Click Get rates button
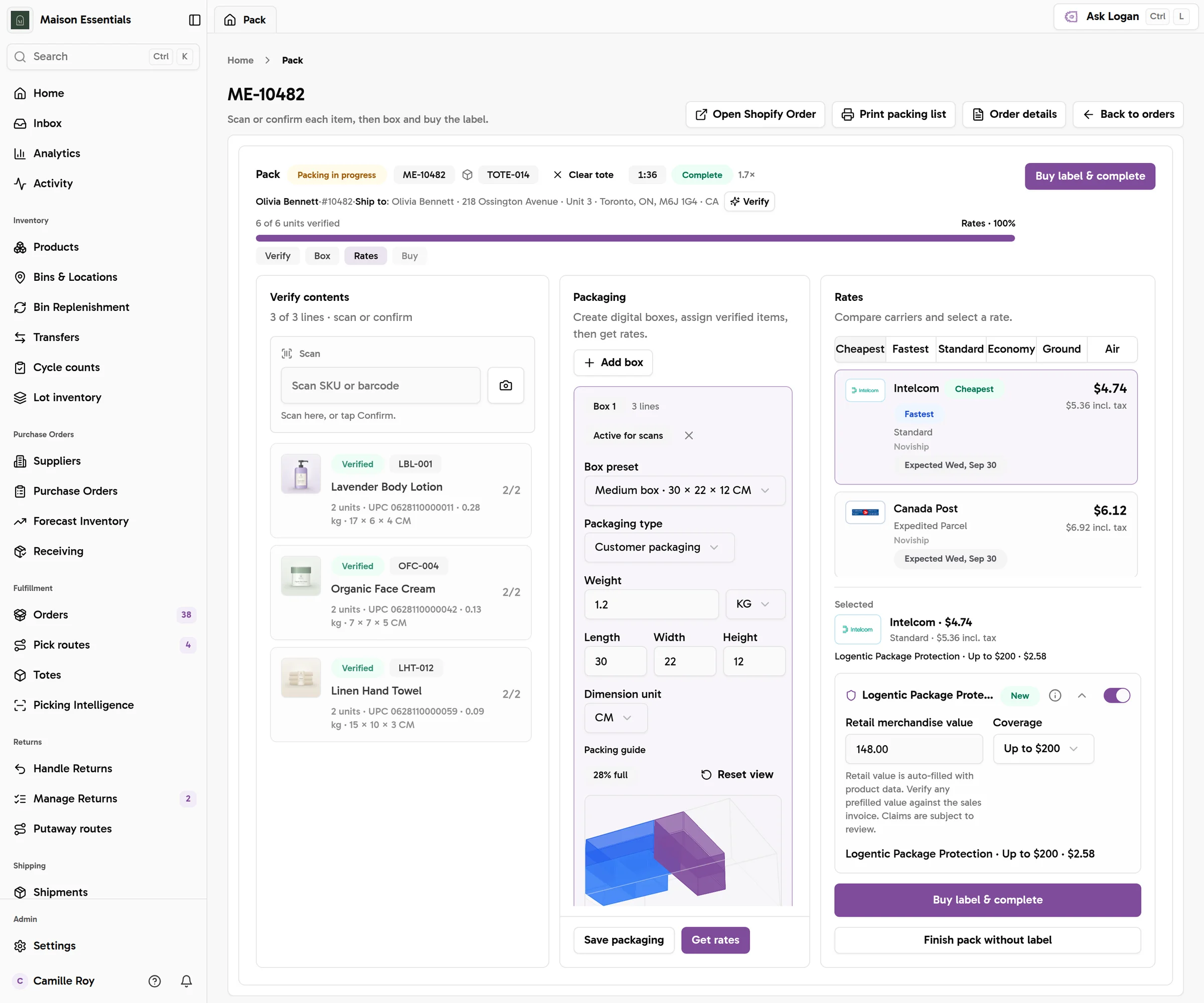Screen dimensions: 1204x1003 pos(715,940)
